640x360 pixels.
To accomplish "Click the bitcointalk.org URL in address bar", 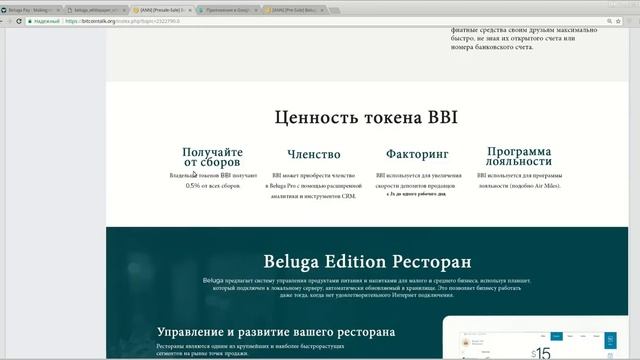I will pyautogui.click(x=122, y=21).
